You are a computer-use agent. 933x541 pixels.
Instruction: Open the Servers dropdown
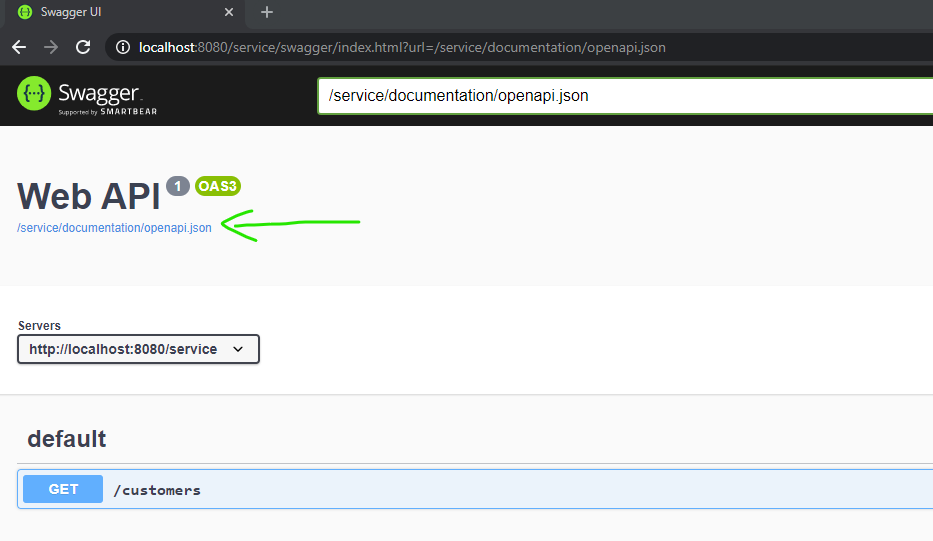click(138, 349)
